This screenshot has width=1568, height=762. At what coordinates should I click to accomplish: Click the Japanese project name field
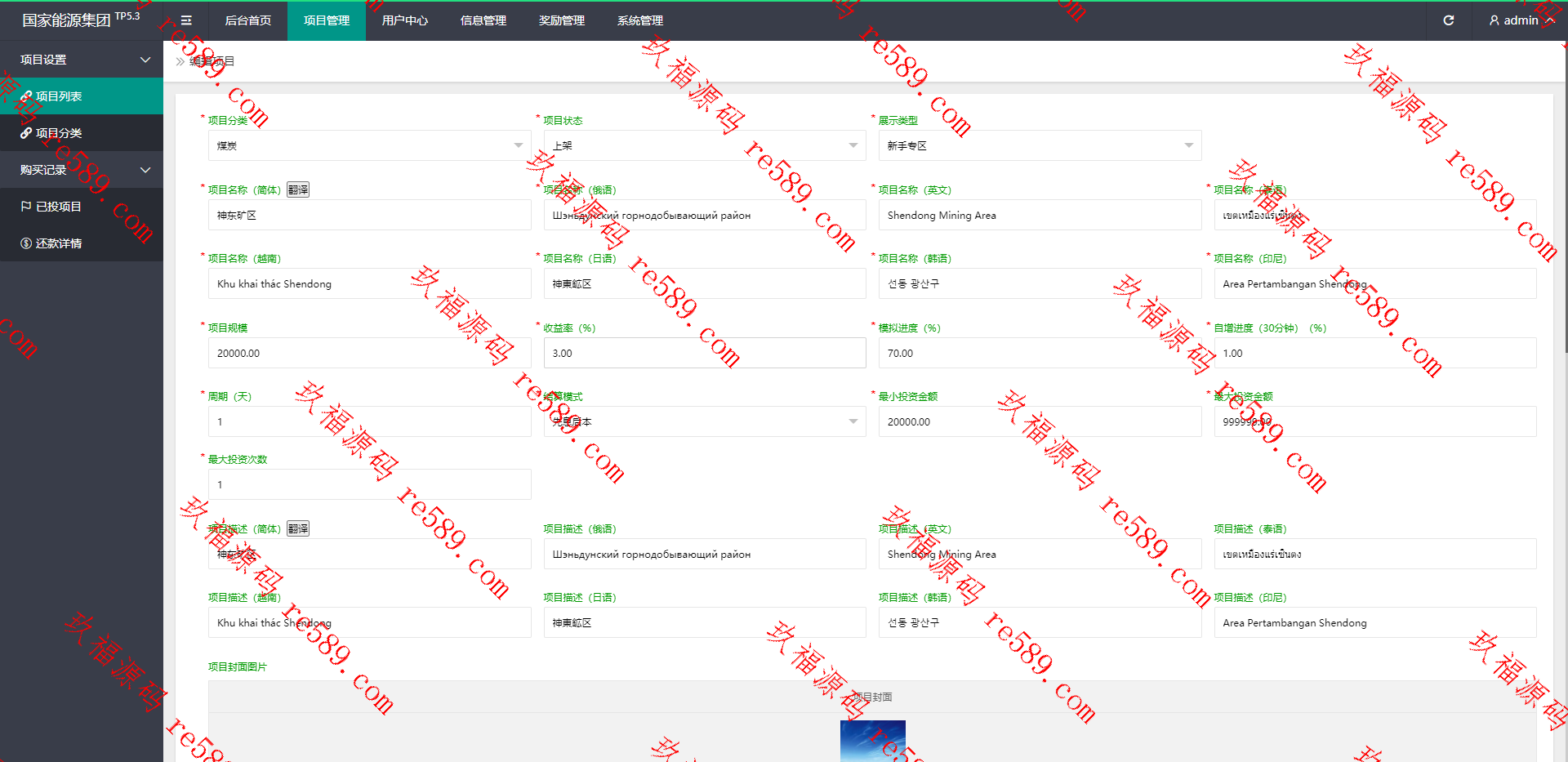click(705, 283)
